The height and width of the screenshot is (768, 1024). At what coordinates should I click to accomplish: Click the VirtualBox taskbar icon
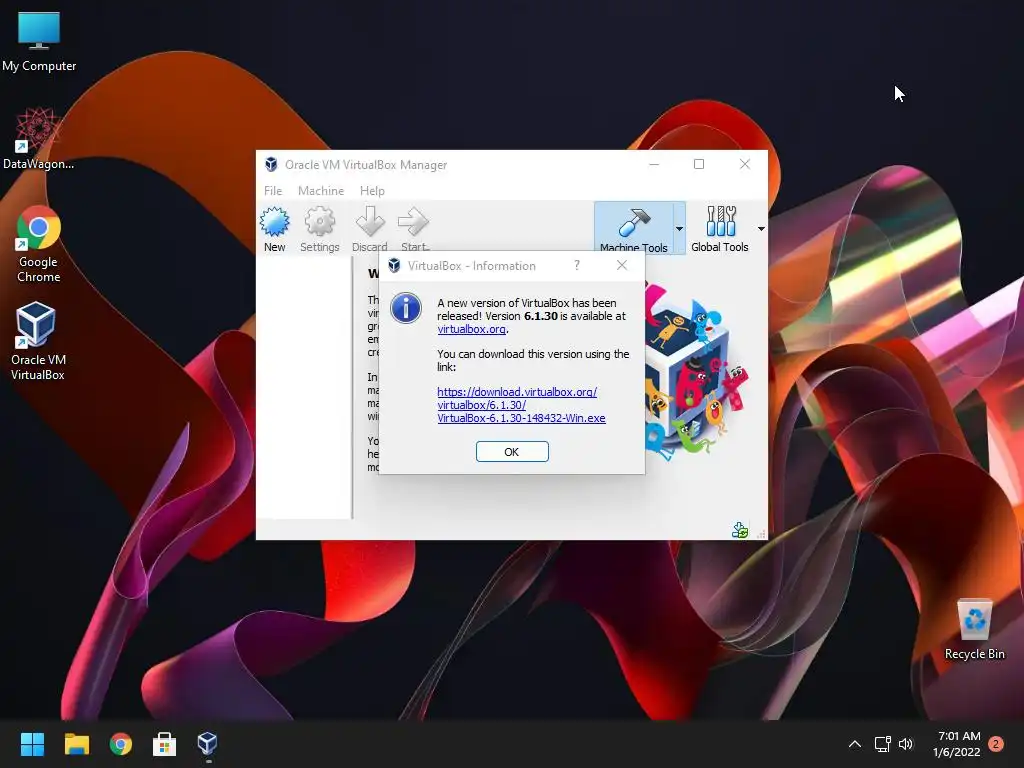tap(208, 744)
